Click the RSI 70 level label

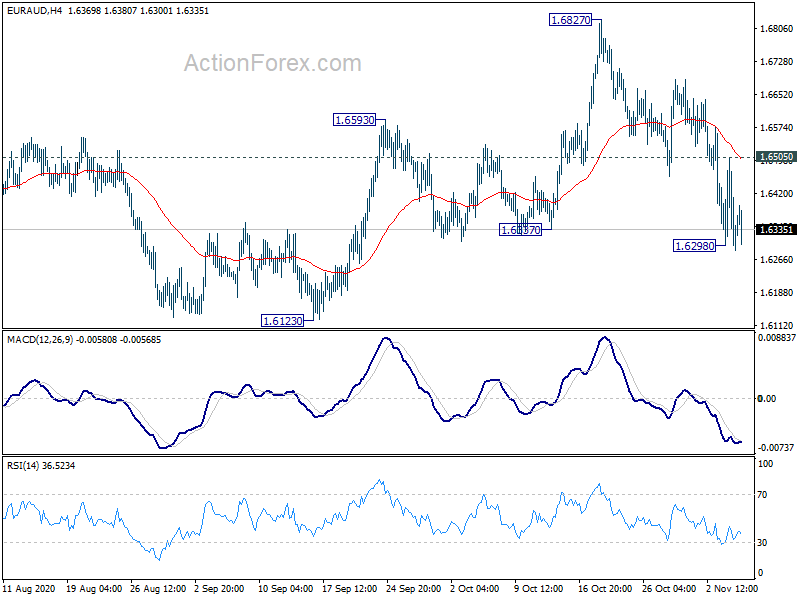tap(762, 495)
